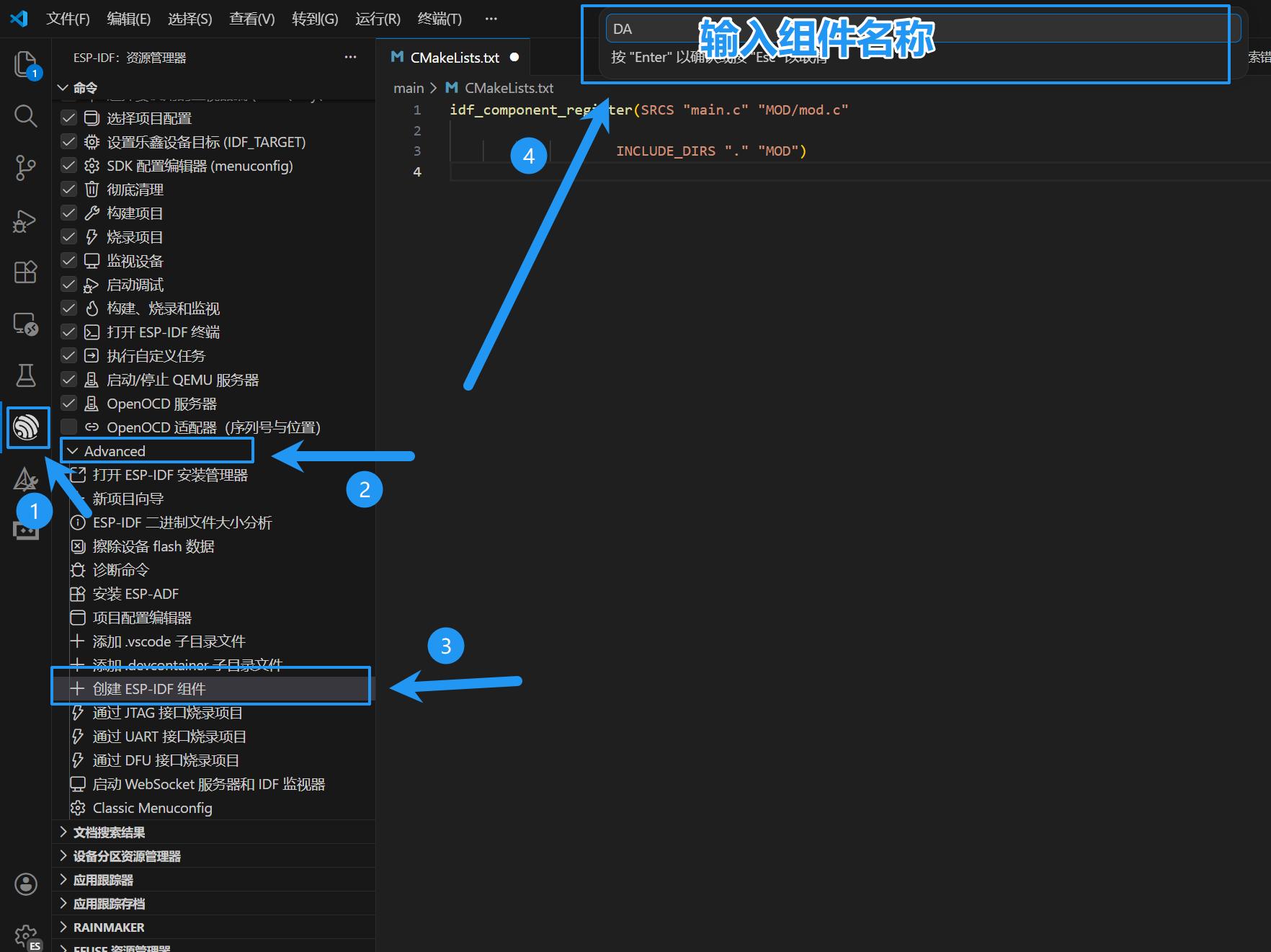Expand the RAINMAKER section

(x=215, y=927)
